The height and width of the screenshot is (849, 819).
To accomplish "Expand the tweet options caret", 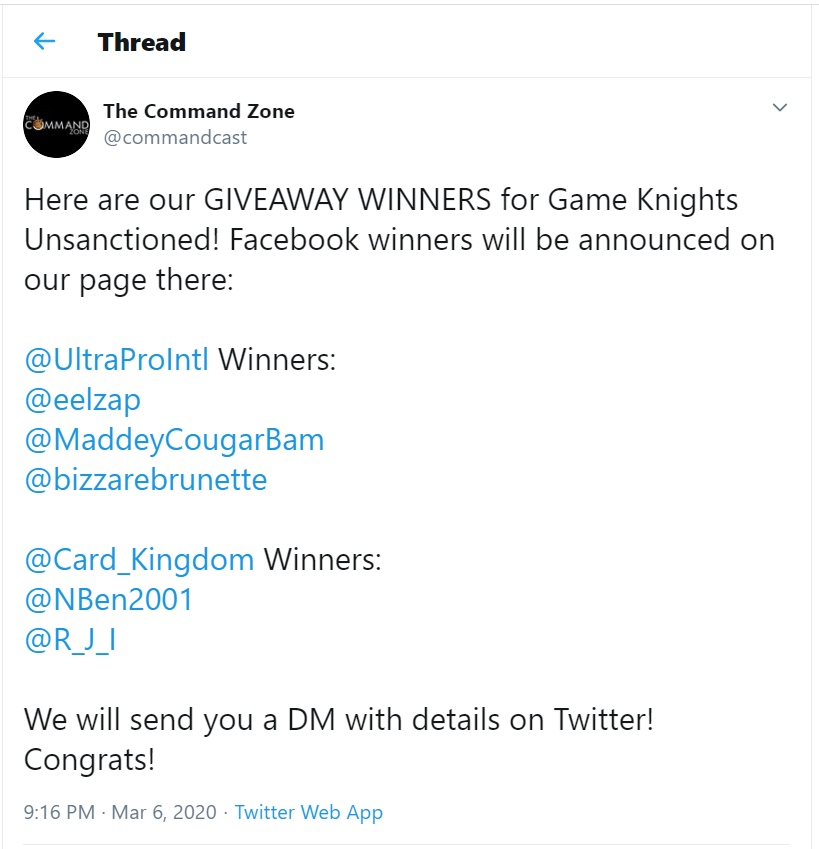I will [x=780, y=105].
